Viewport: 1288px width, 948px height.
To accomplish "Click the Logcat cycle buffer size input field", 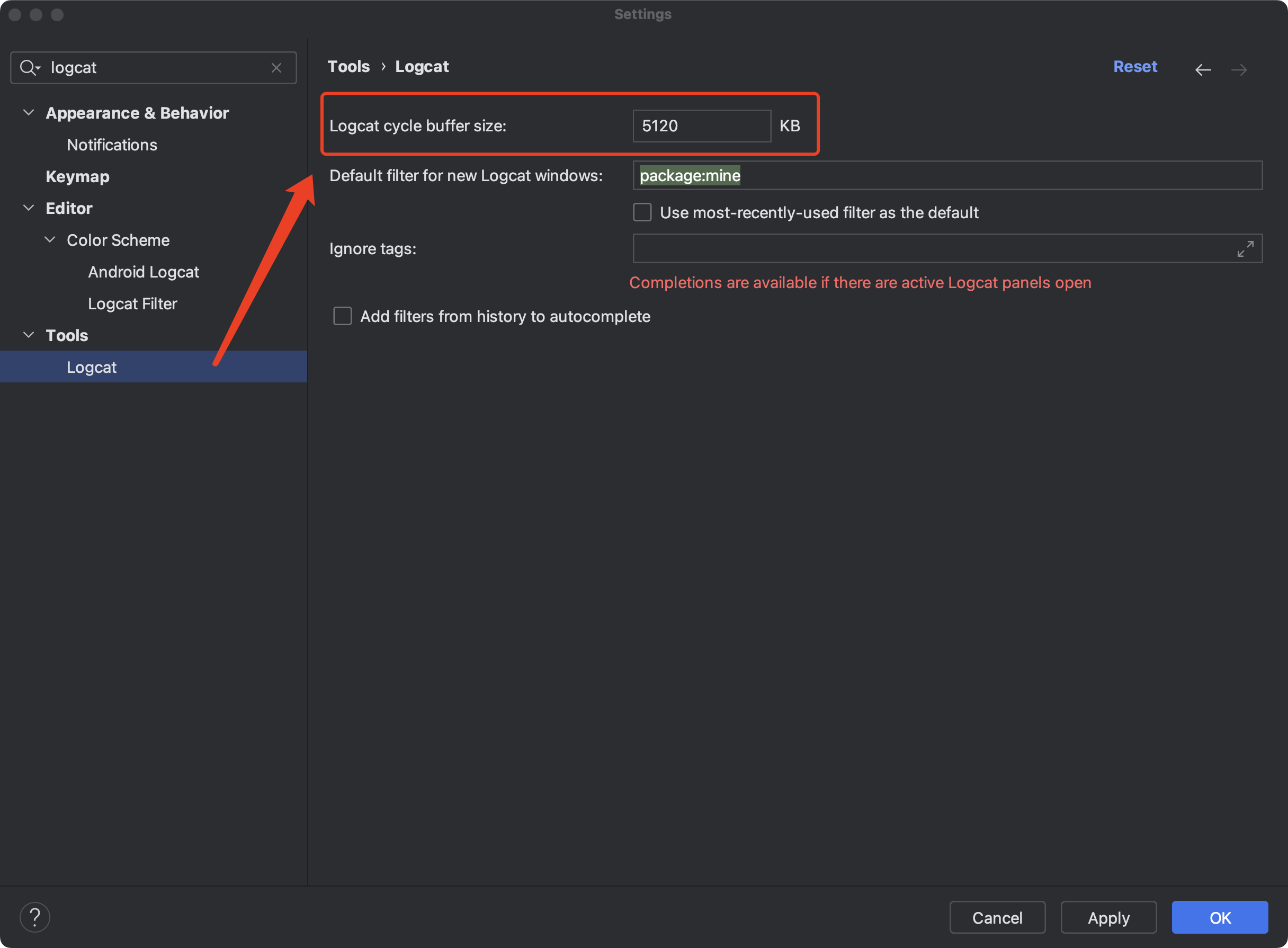I will [x=701, y=125].
